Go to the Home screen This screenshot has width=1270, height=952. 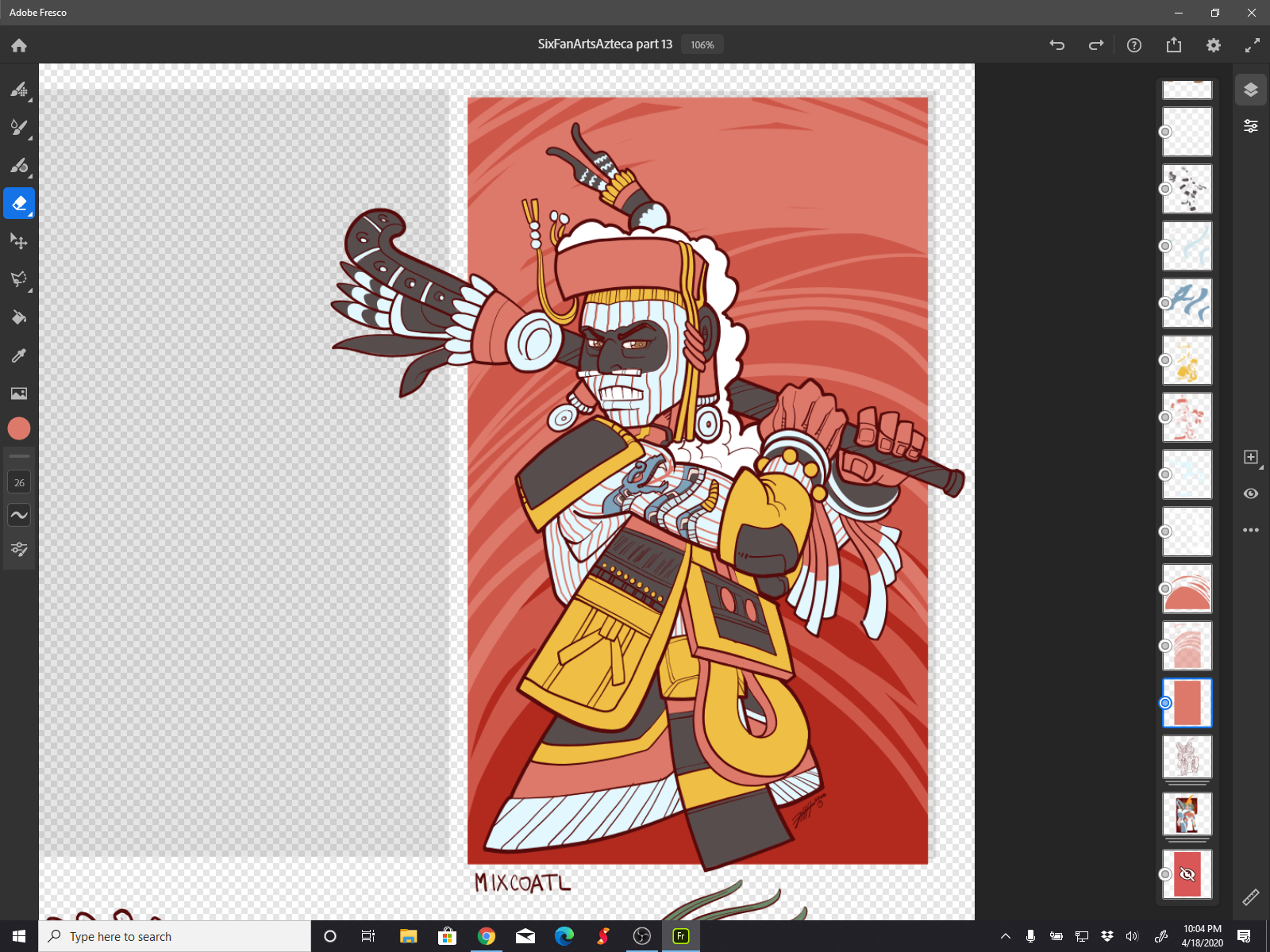click(x=19, y=45)
